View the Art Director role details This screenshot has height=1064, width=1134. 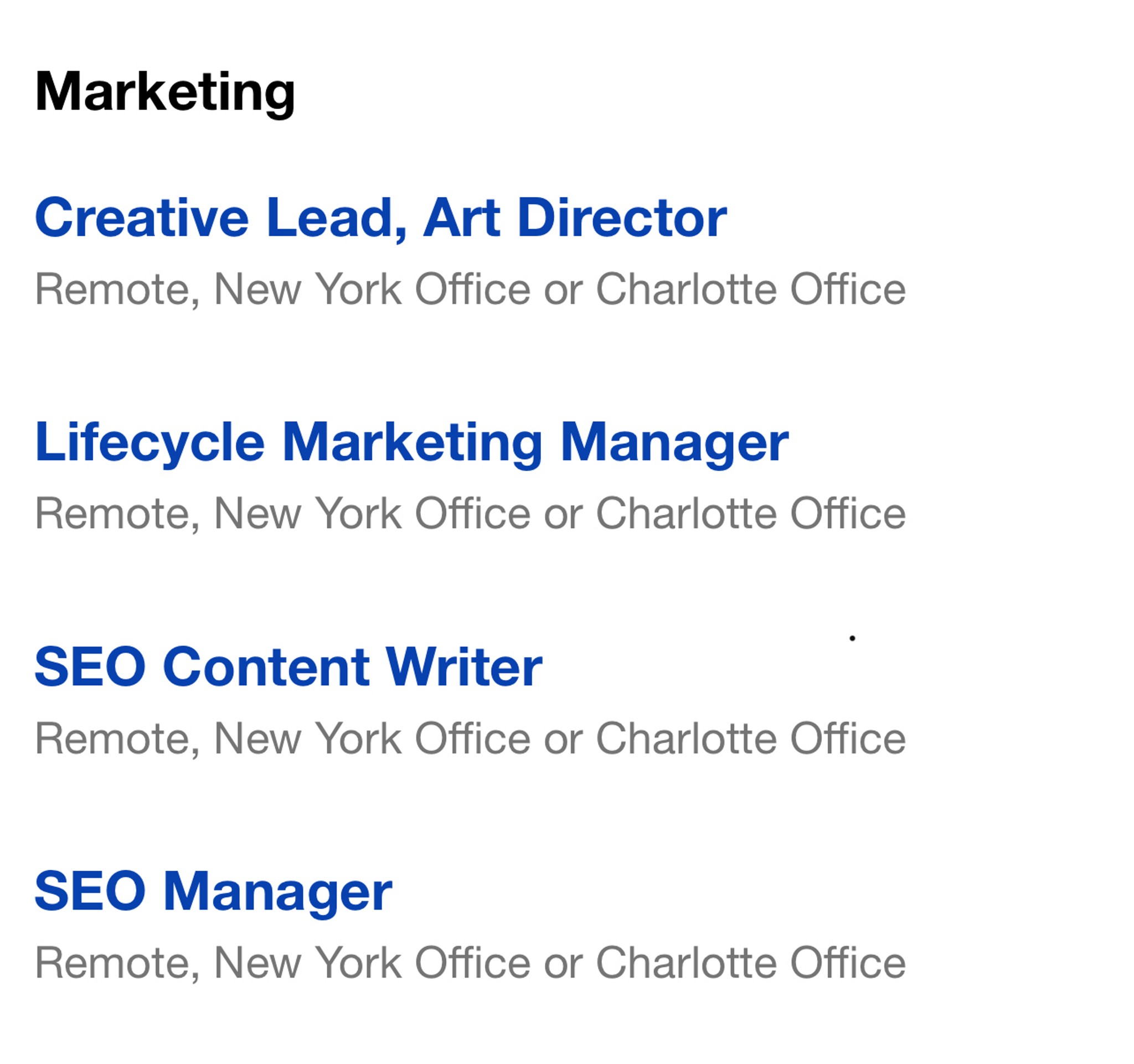pyautogui.click(x=380, y=219)
